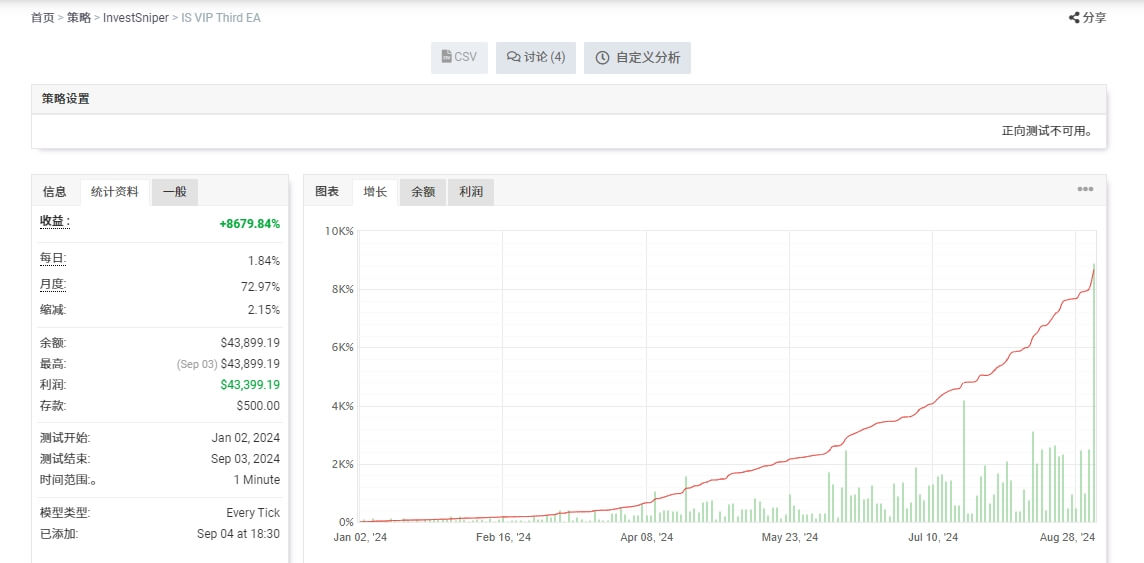Click the IS VIP Third EA breadcrumb
Viewport: 1144px width, 563px height.
click(x=220, y=18)
